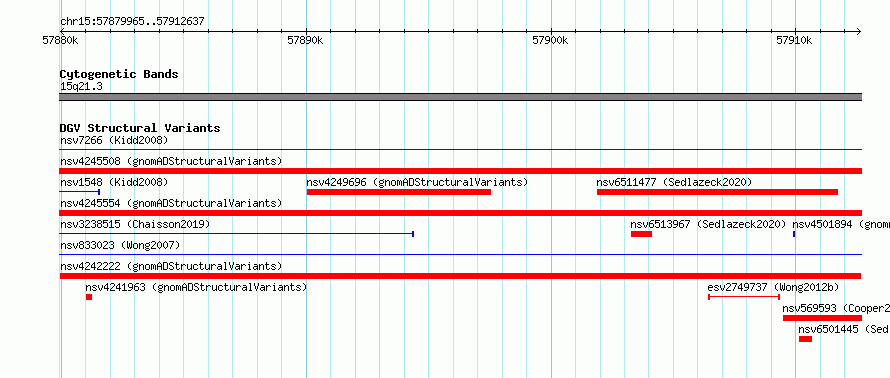This screenshot has height=378, width=890.
Task: Click the Cytogenetic Bands track title
Action: (x=119, y=74)
